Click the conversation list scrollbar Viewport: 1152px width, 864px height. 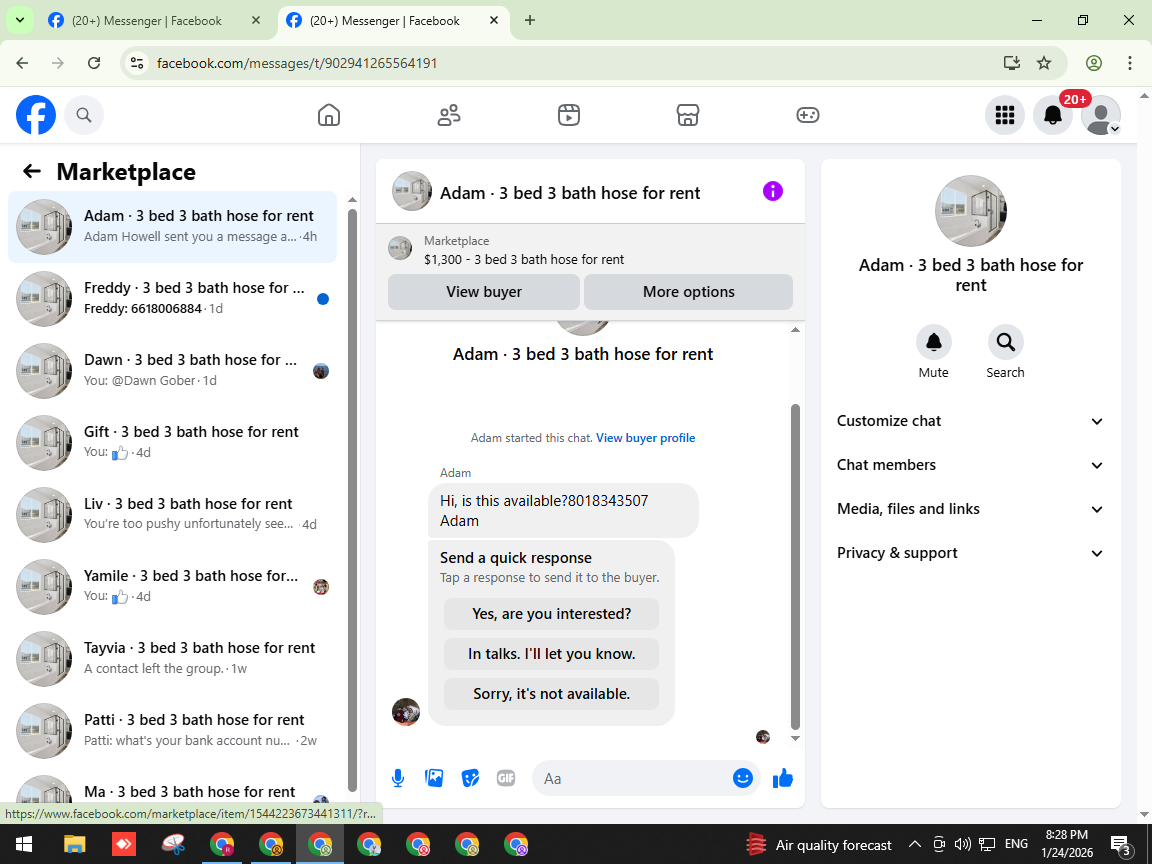[x=352, y=500]
